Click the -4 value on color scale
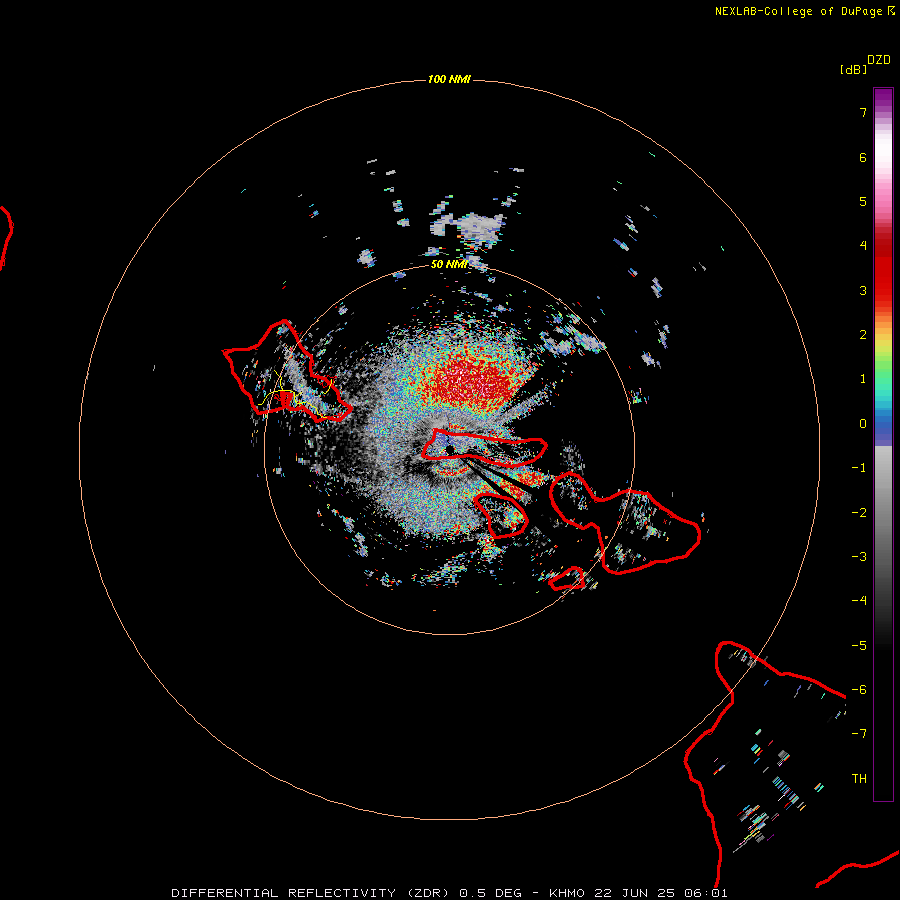The image size is (900, 900). (859, 601)
